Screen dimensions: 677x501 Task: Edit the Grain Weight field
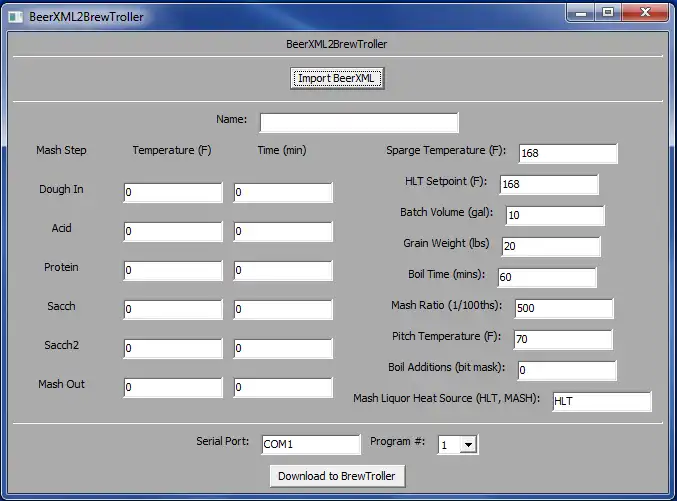tap(551, 247)
